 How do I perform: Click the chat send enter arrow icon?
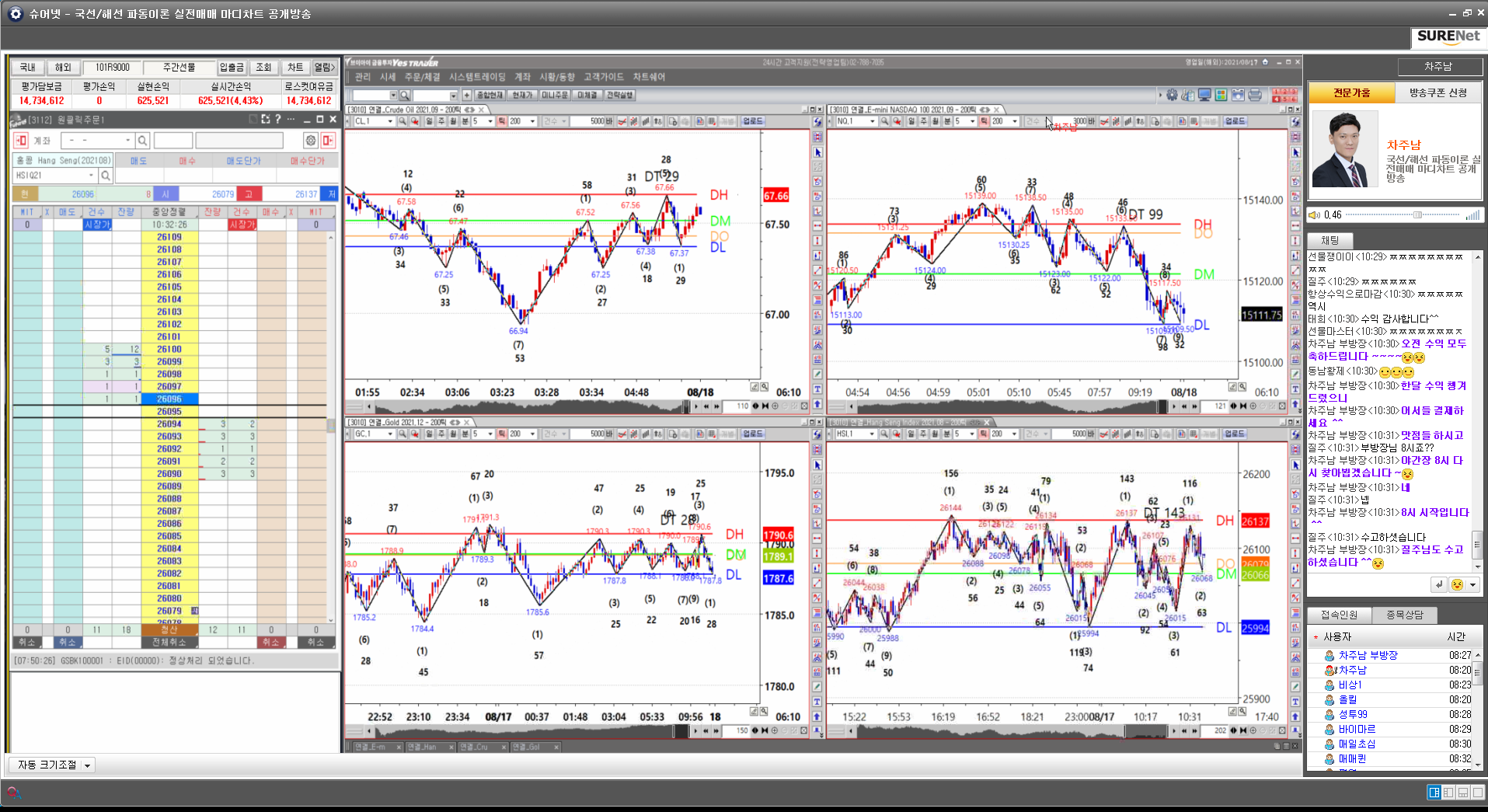[x=1439, y=585]
